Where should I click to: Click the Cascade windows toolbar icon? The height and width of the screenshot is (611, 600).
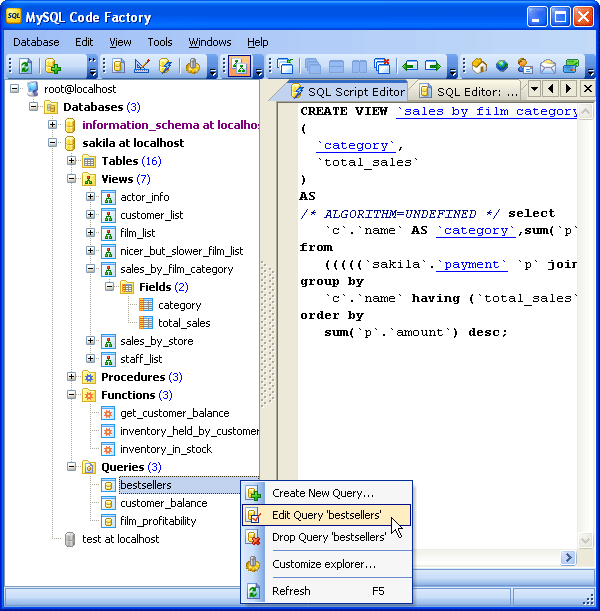313,66
